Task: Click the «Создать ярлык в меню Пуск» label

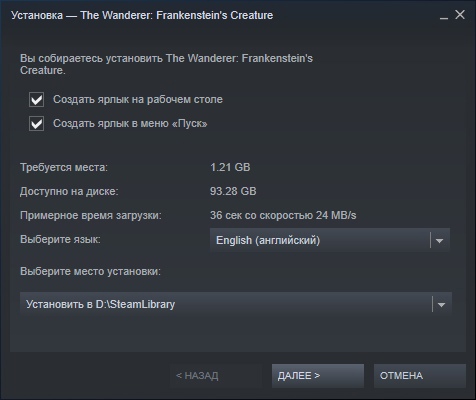Action: 130,123
